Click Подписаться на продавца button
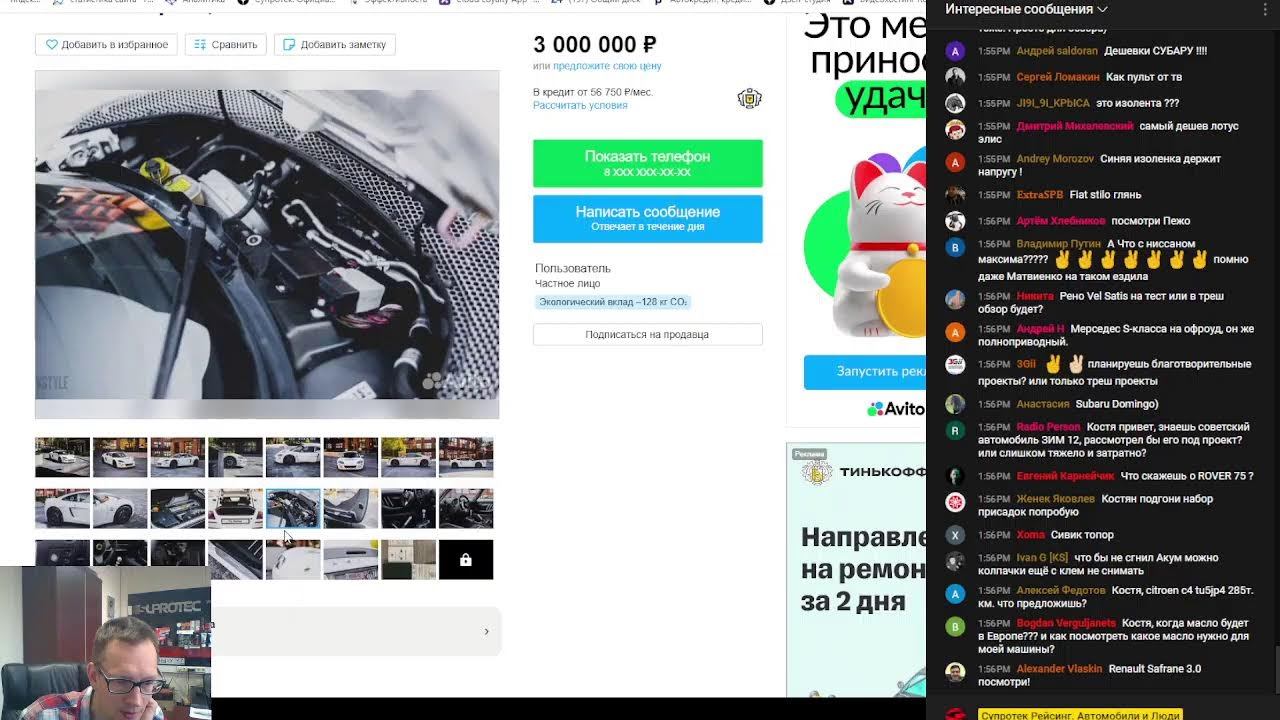Viewport: 1280px width, 720px height. tap(648, 334)
